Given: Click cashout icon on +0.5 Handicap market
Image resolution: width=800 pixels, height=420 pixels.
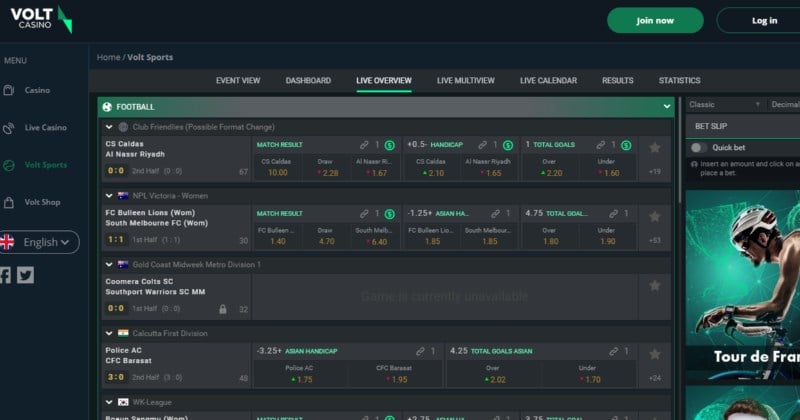Looking at the screenshot, I should [508, 145].
